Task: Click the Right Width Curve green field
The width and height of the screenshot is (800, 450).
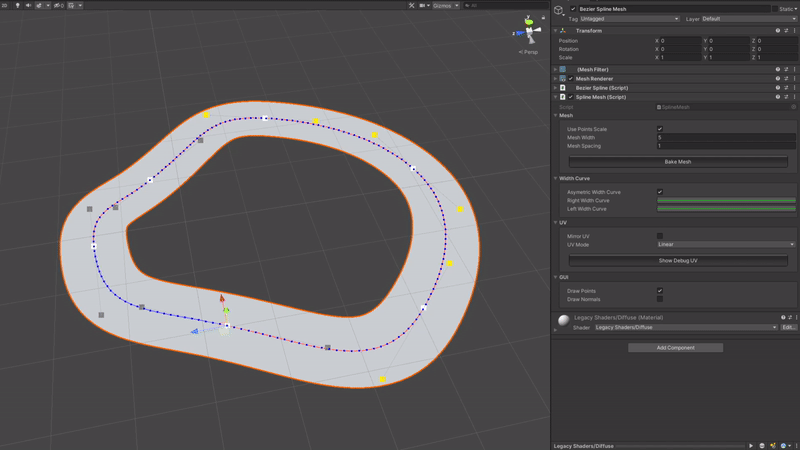Action: 725,201
